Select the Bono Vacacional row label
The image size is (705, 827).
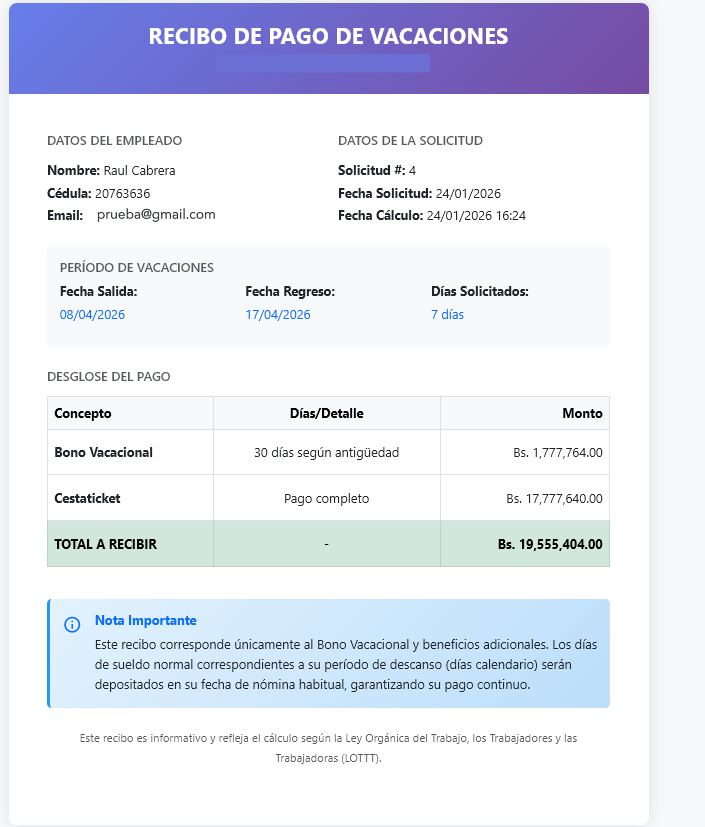pyautogui.click(x=103, y=452)
